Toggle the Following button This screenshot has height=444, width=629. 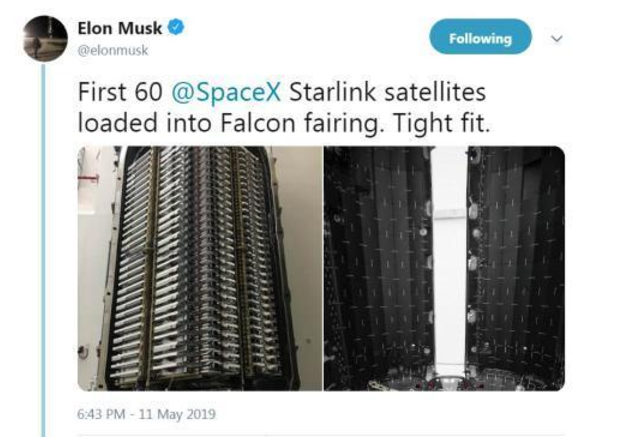pyautogui.click(x=480, y=38)
